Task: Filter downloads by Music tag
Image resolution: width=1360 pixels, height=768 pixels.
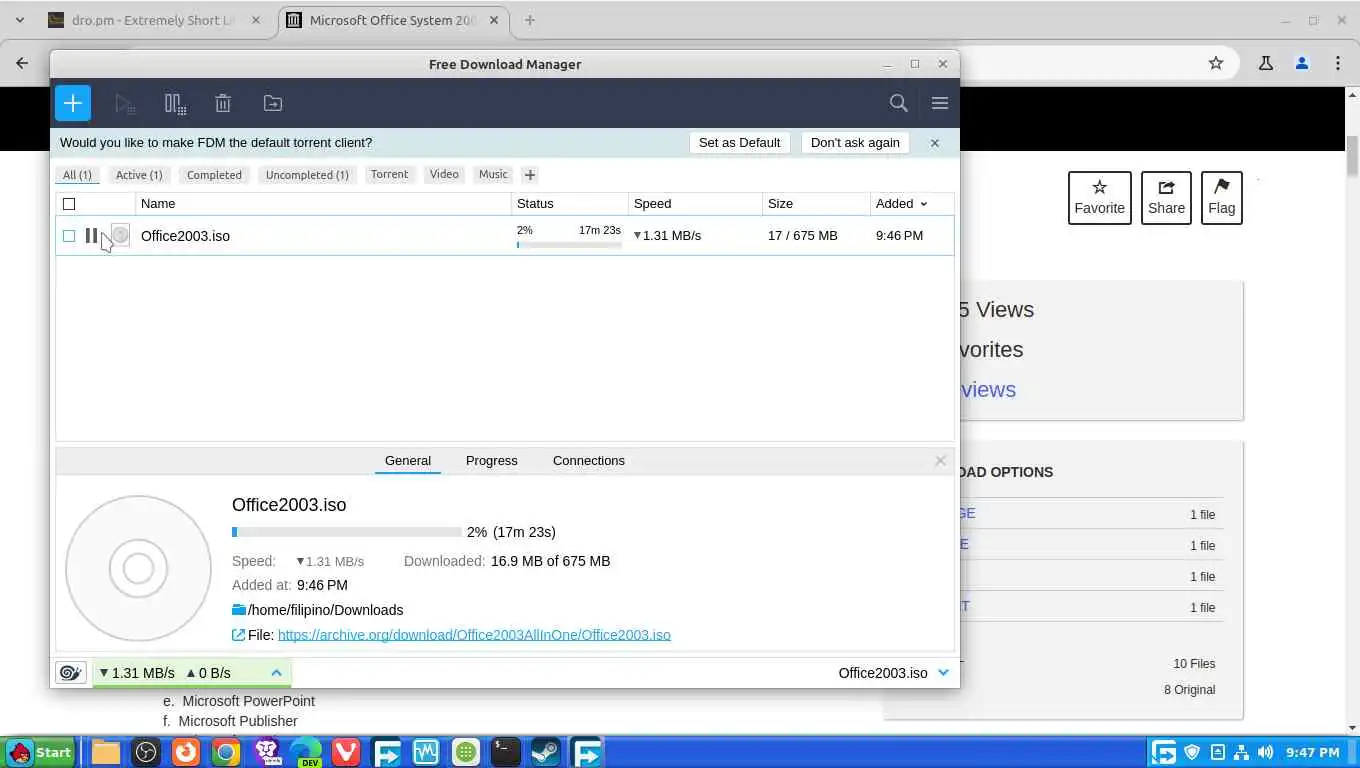Action: [x=493, y=174]
